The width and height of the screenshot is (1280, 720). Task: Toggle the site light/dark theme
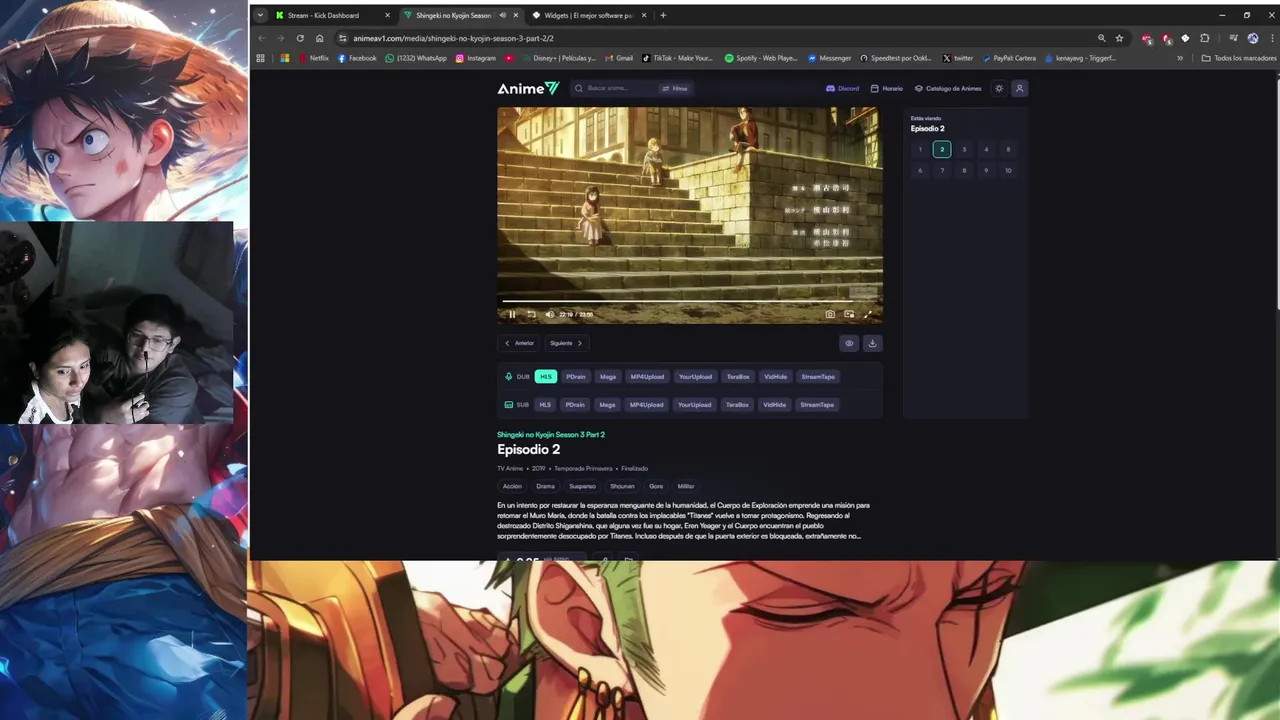tap(999, 88)
